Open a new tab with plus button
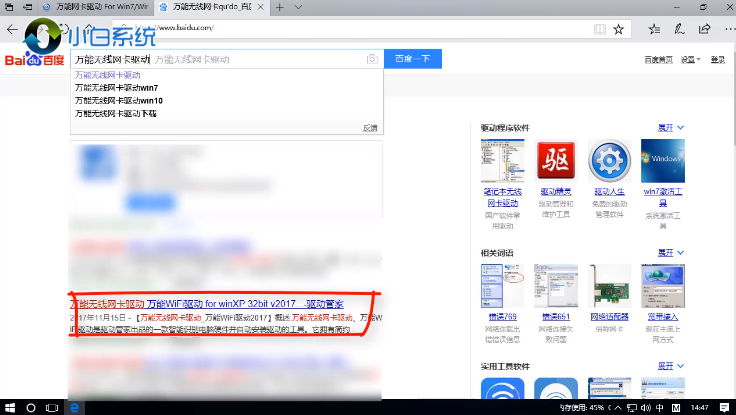The height and width of the screenshot is (415, 736). 280,7
